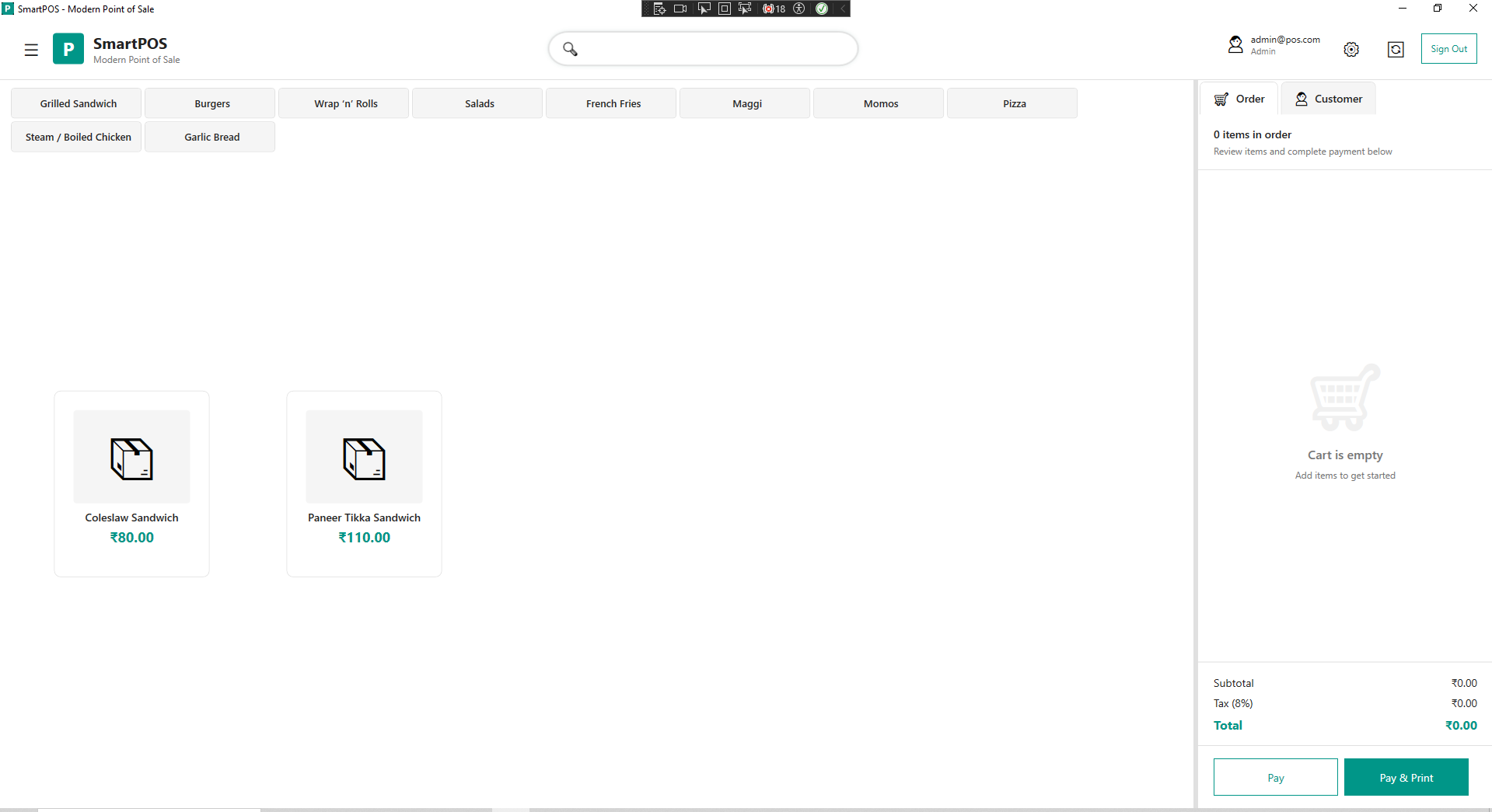This screenshot has width=1492, height=812.
Task: Select Steam / Boiled Chicken category
Action: pos(78,137)
